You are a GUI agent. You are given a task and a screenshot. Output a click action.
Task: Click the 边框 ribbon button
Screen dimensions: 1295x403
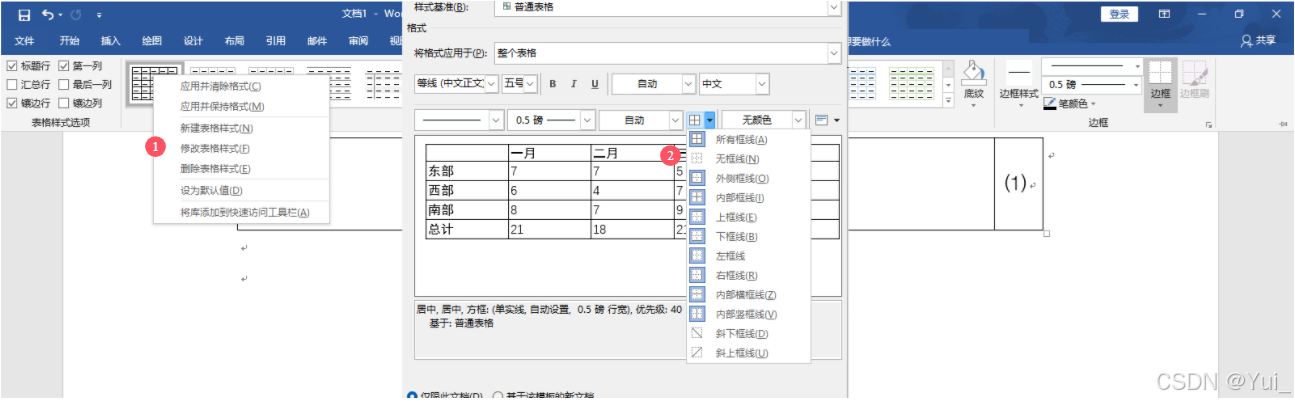[1160, 84]
